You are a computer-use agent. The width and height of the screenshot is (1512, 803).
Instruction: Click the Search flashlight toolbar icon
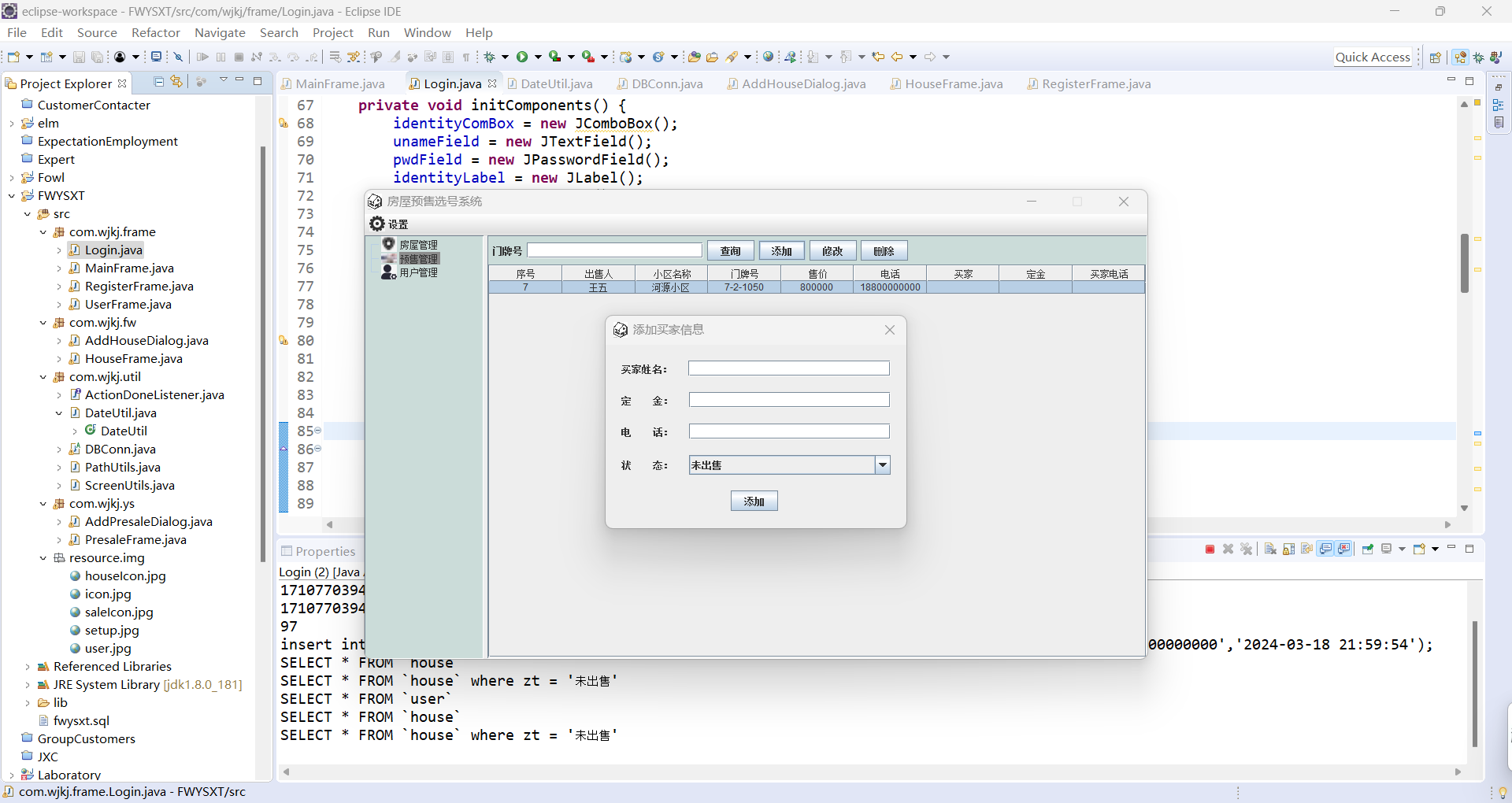click(732, 57)
